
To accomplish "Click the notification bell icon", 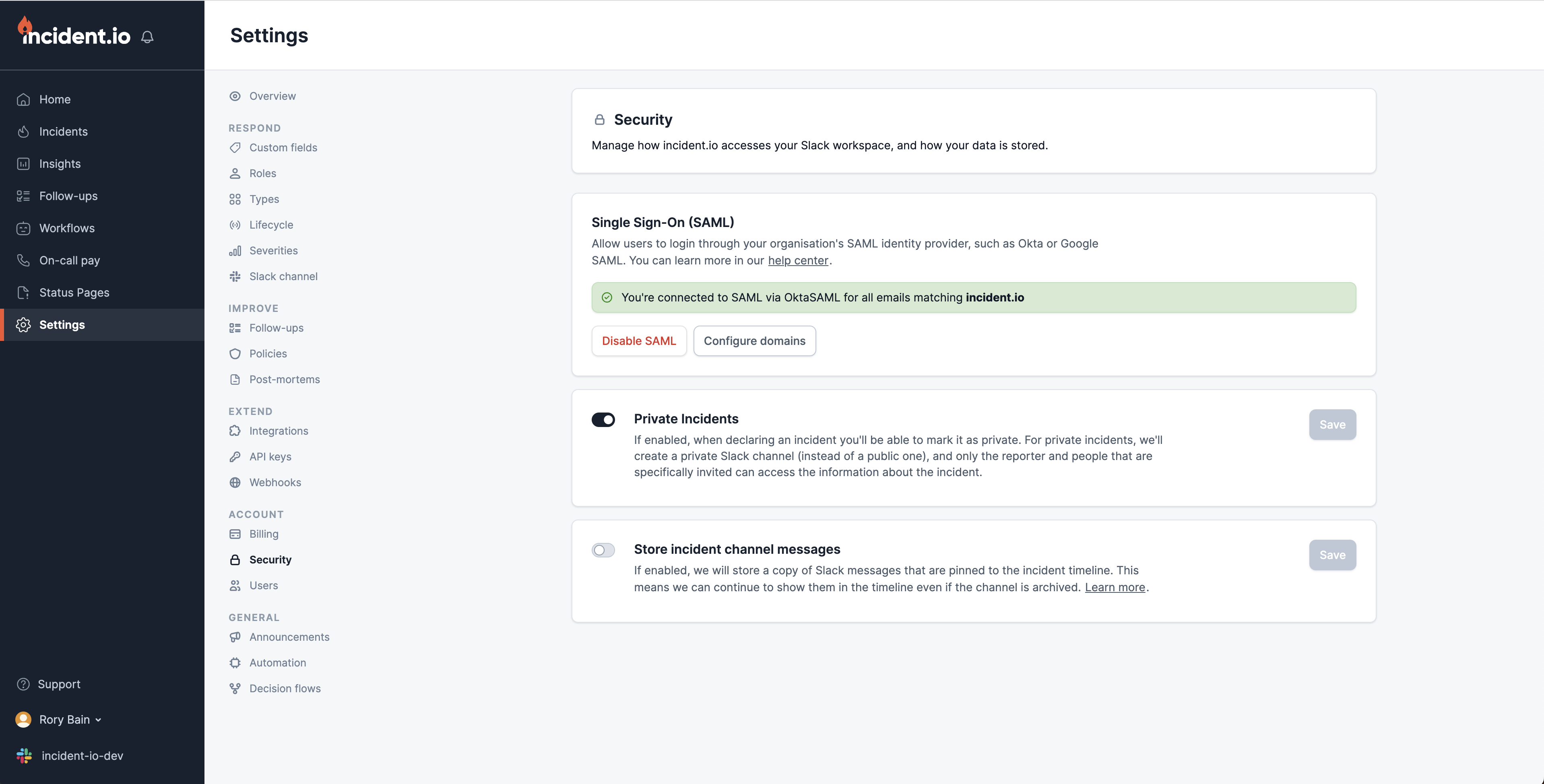I will [147, 37].
